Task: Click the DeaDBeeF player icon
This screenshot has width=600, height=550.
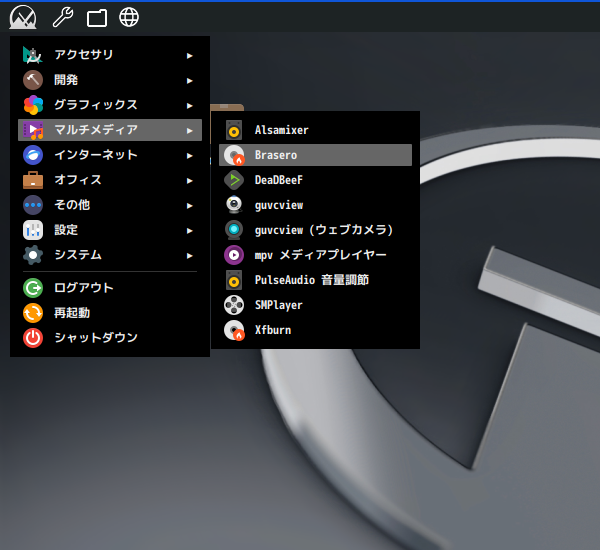Action: click(x=234, y=180)
